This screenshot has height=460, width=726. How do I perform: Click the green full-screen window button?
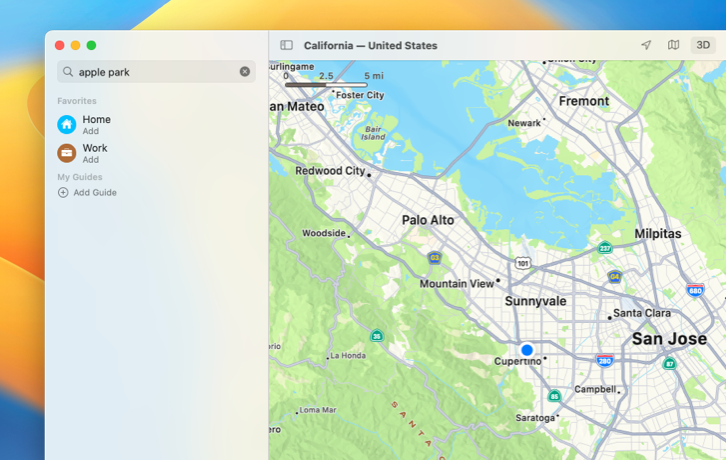coord(91,45)
